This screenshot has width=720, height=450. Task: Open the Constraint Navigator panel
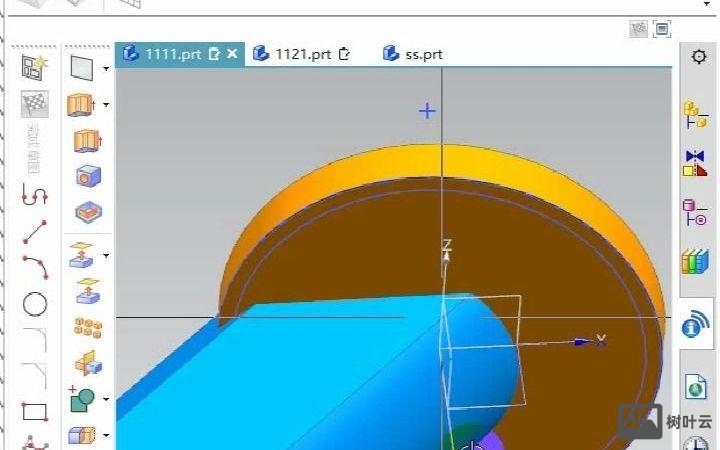695,163
